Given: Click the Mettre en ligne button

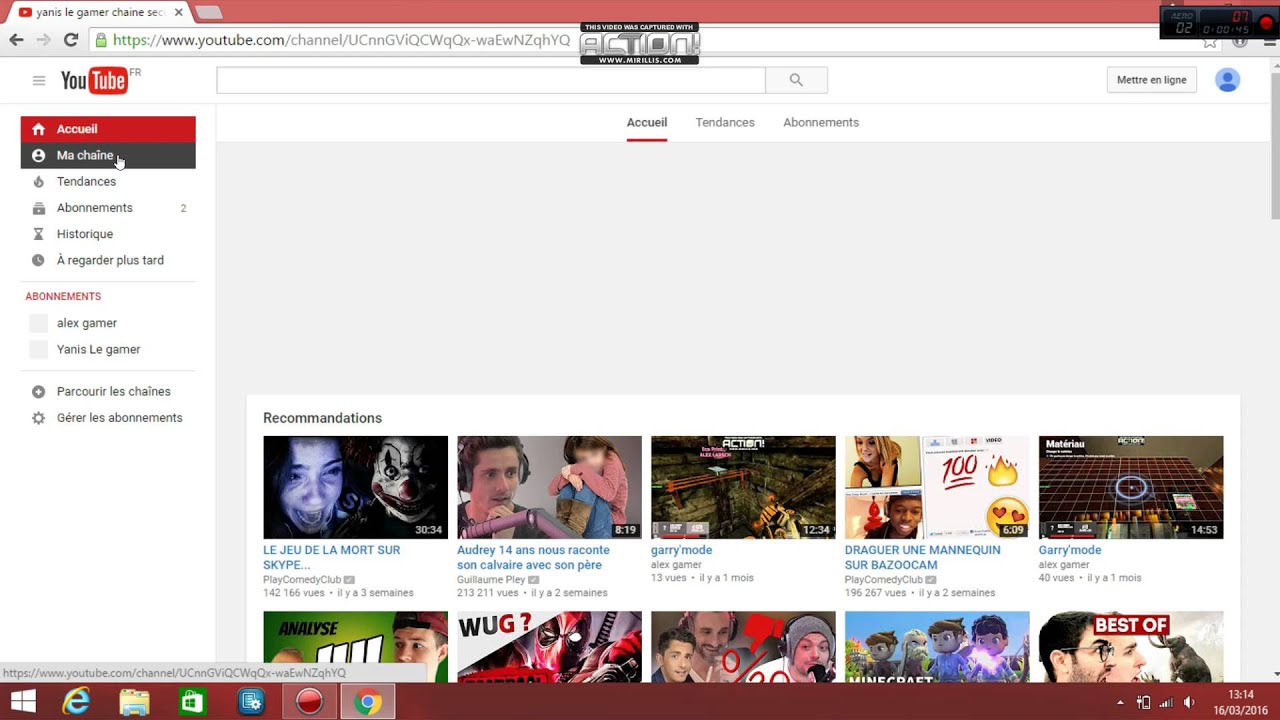Looking at the screenshot, I should (1152, 80).
